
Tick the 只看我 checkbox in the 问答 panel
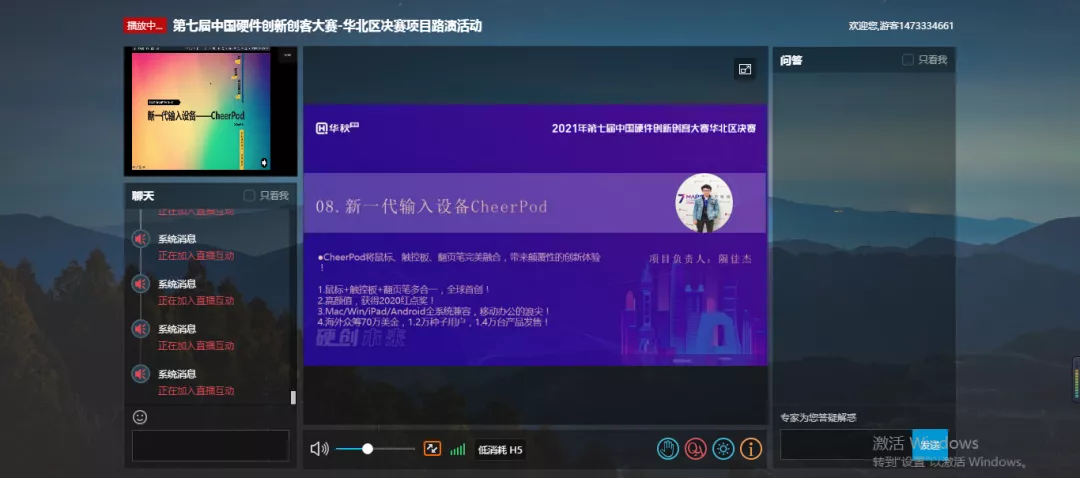[x=908, y=60]
